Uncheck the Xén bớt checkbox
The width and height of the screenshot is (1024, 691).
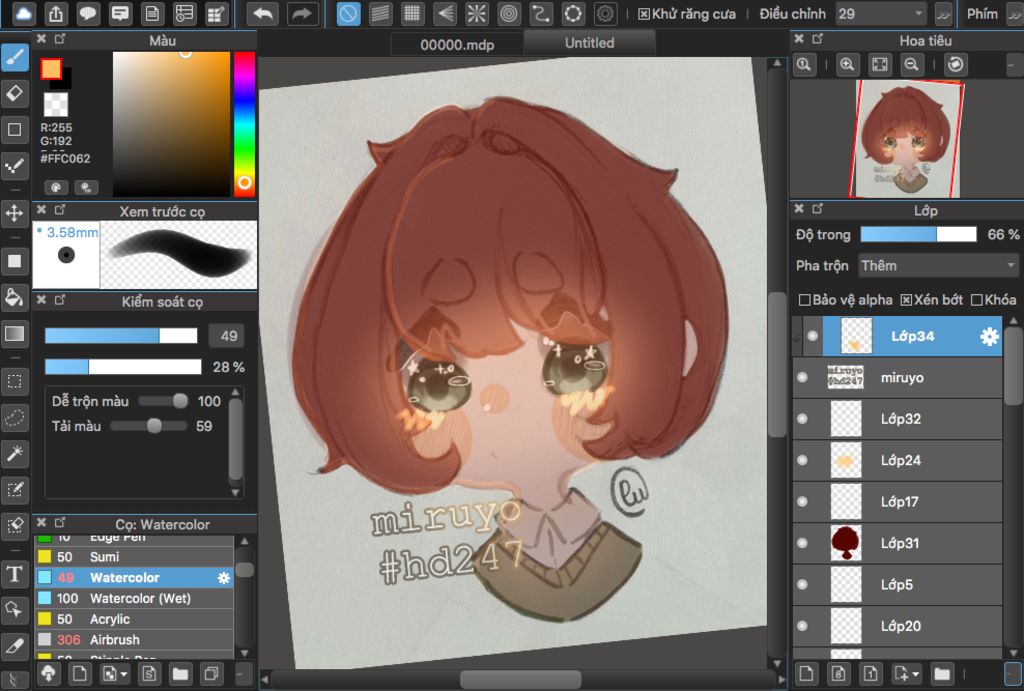906,300
